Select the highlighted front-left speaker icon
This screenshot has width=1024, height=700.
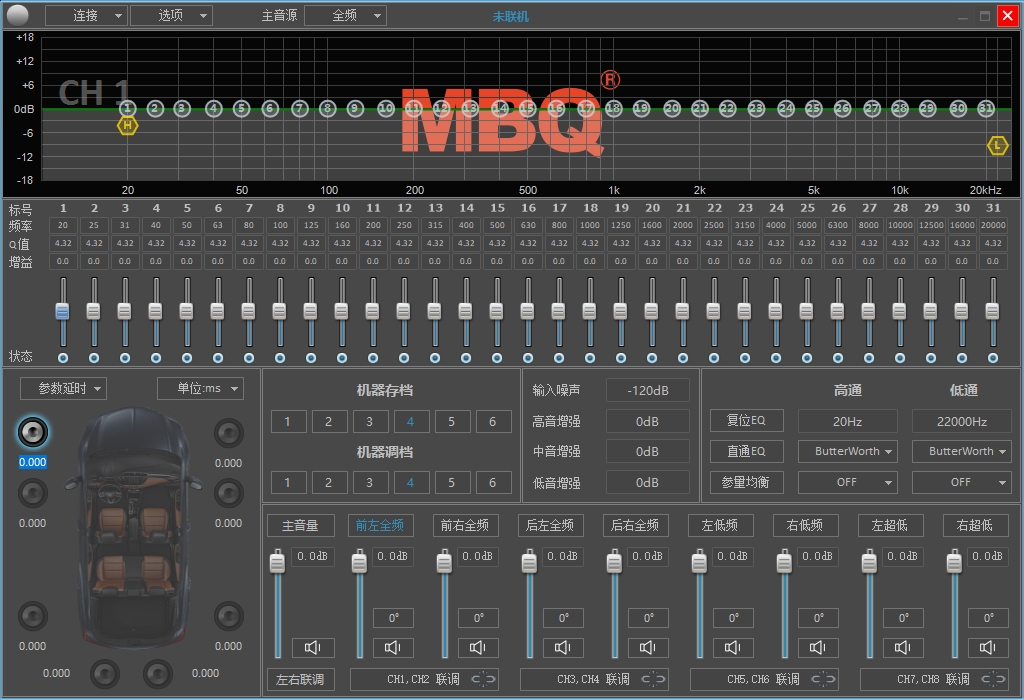32,432
